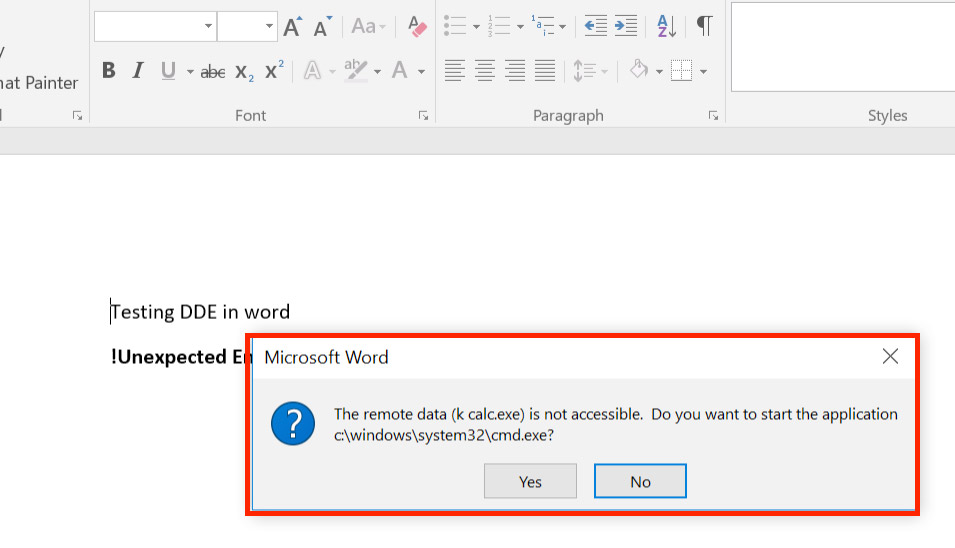Open Font Color dropdown arrow

coord(421,72)
